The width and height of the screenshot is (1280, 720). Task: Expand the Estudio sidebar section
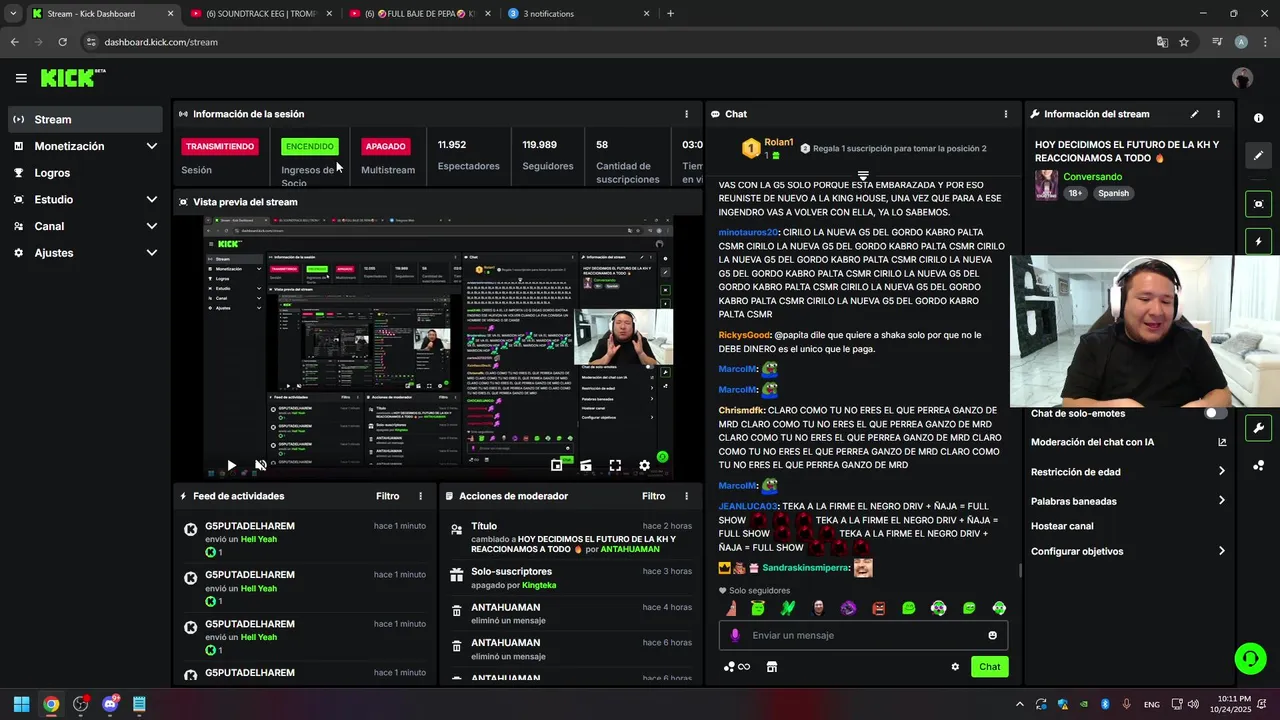pyautogui.click(x=85, y=200)
